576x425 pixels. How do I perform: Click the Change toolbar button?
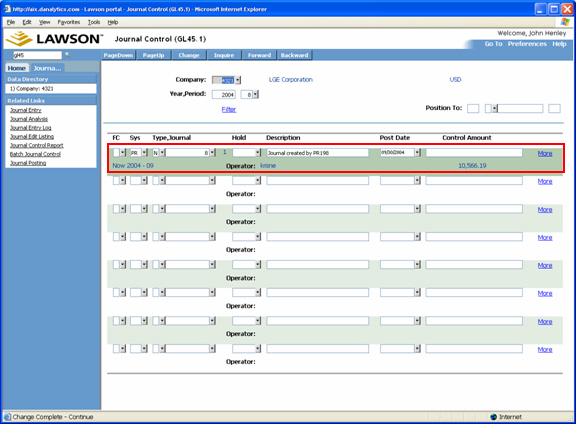pos(189,55)
